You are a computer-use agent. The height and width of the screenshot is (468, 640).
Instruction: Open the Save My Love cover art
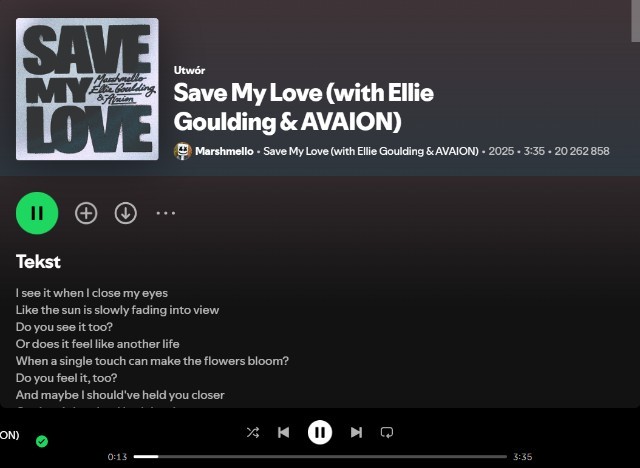coord(87,89)
